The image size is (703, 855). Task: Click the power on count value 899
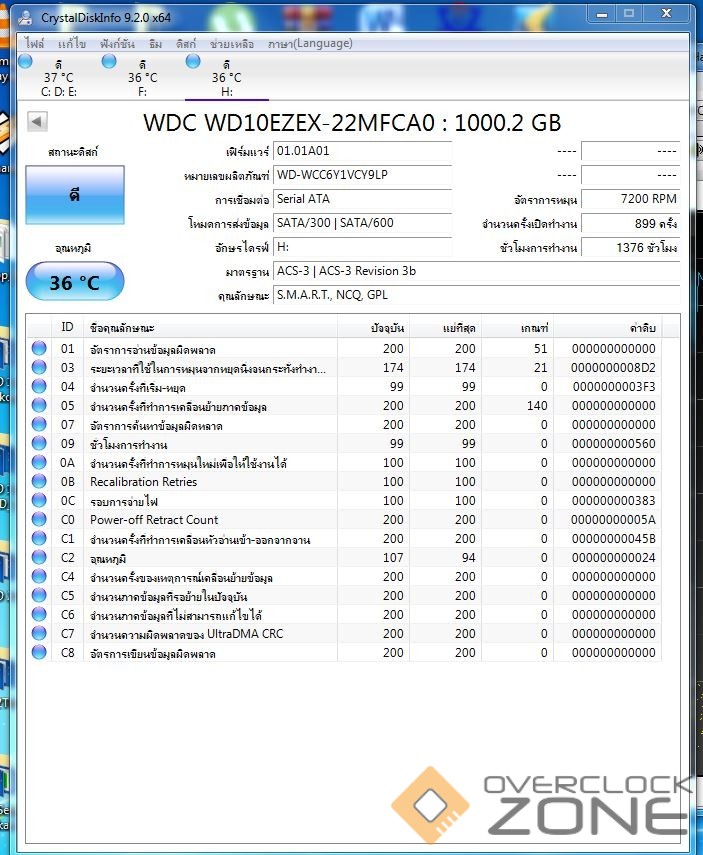coord(630,223)
